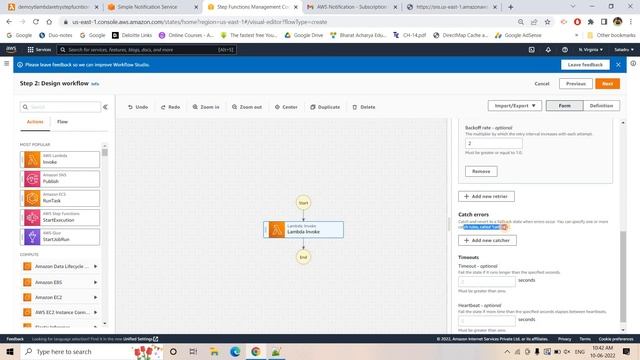This screenshot has height=360, width=640.
Task: Click the Redo toolbar button
Action: [x=171, y=107]
